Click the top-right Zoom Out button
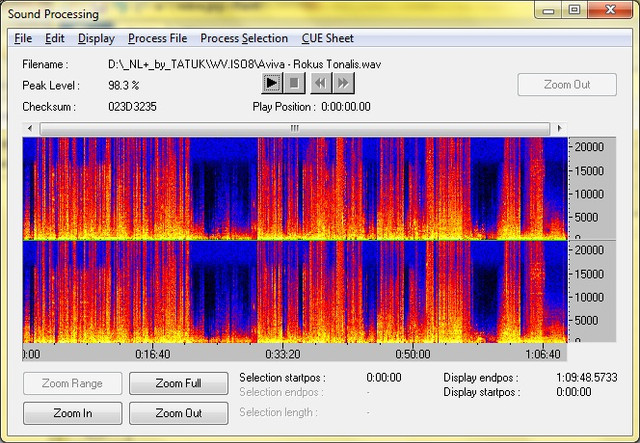640x443 pixels. (567, 85)
